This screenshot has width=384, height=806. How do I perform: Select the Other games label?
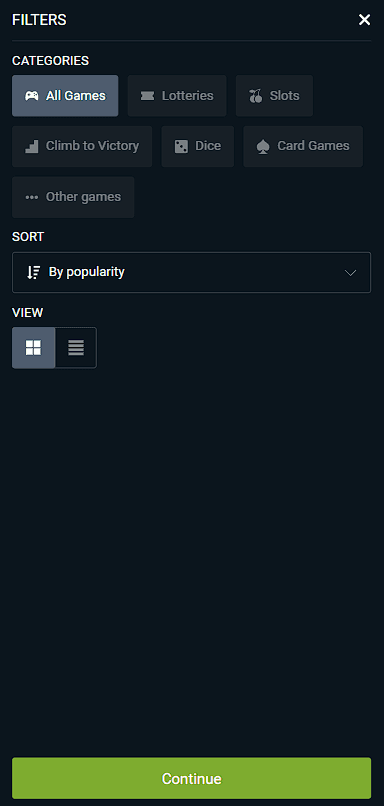(83, 197)
